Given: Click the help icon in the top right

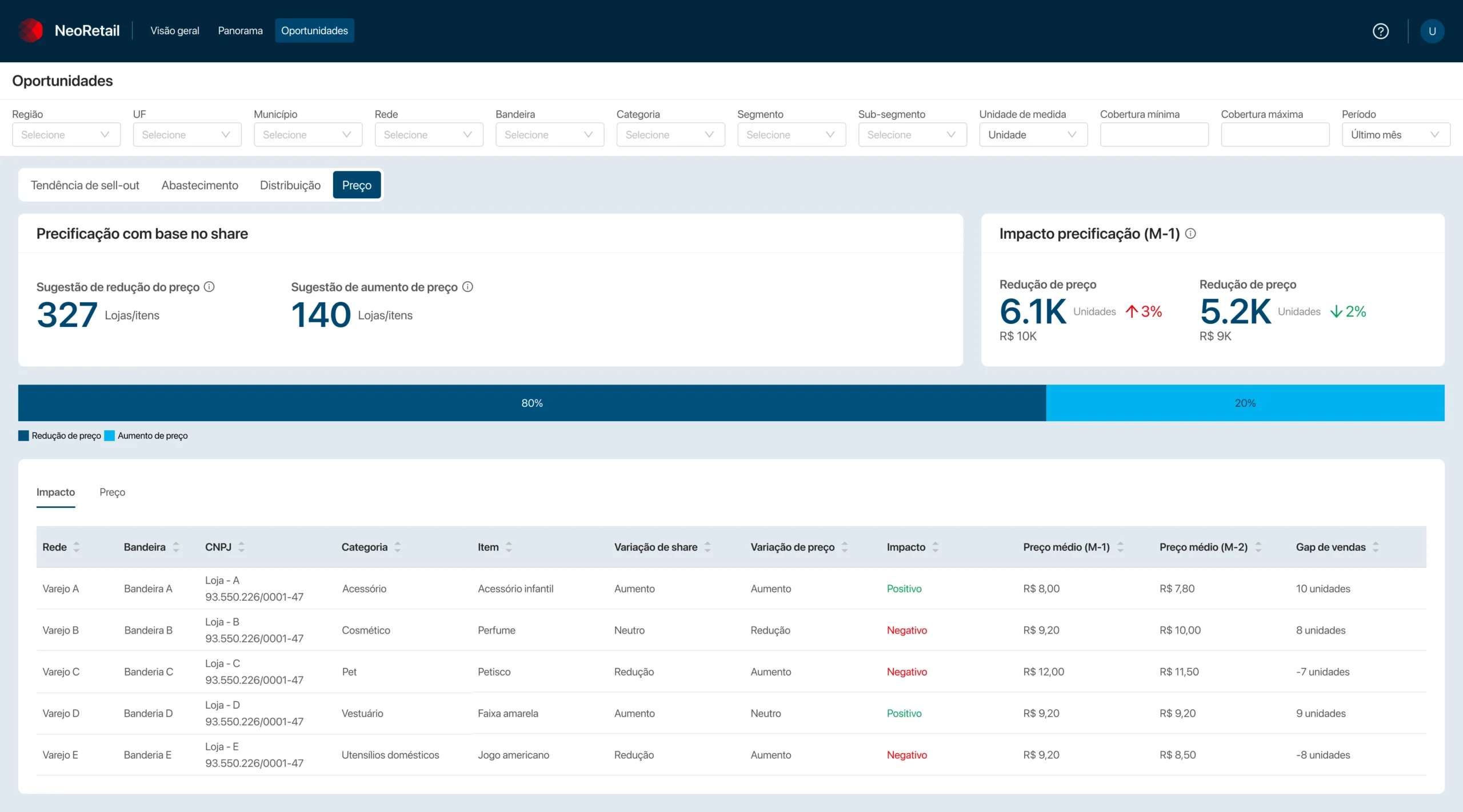Looking at the screenshot, I should [1380, 30].
